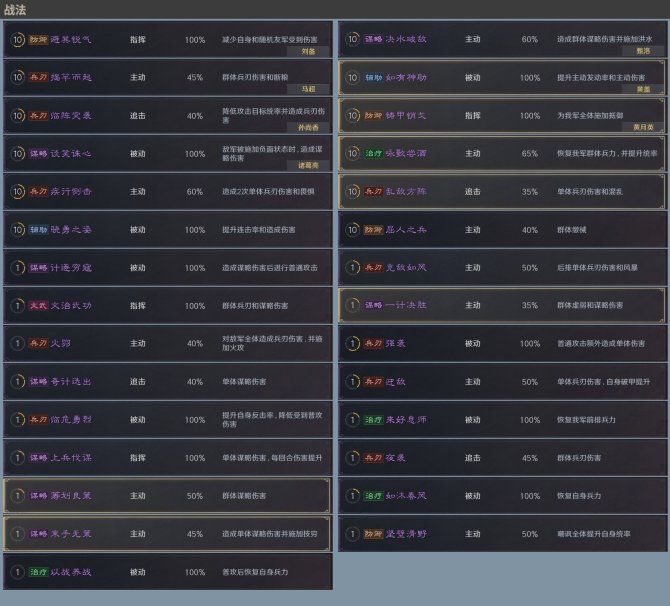Click the 防御 tag icon on 铸甲销戈
Screen dimensions: 670x606
tap(372, 116)
